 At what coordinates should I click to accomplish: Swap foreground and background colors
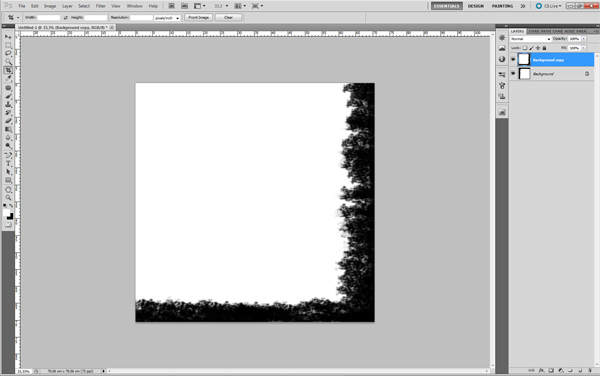tap(11, 206)
